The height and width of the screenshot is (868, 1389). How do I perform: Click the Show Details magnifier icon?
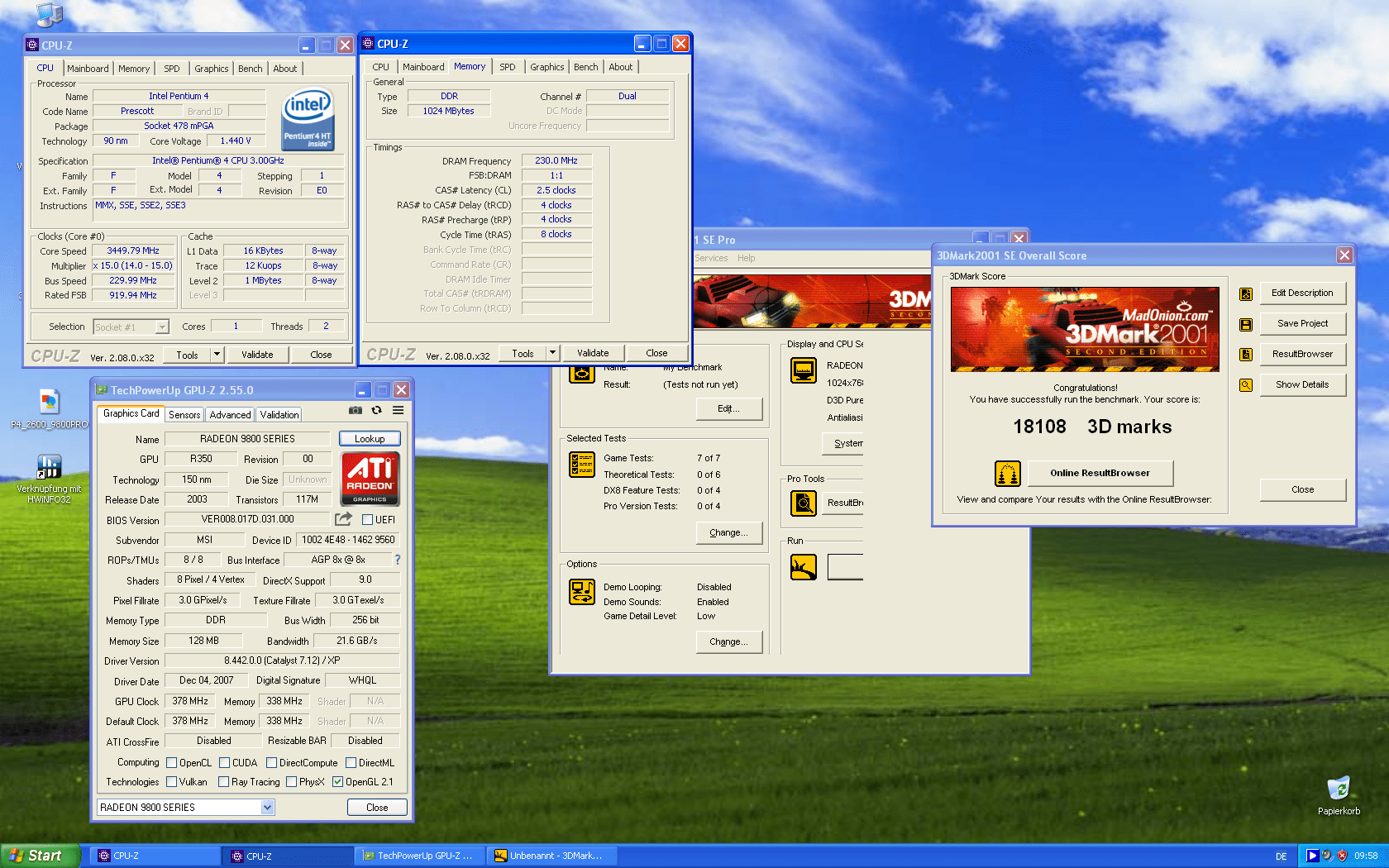coord(1246,385)
